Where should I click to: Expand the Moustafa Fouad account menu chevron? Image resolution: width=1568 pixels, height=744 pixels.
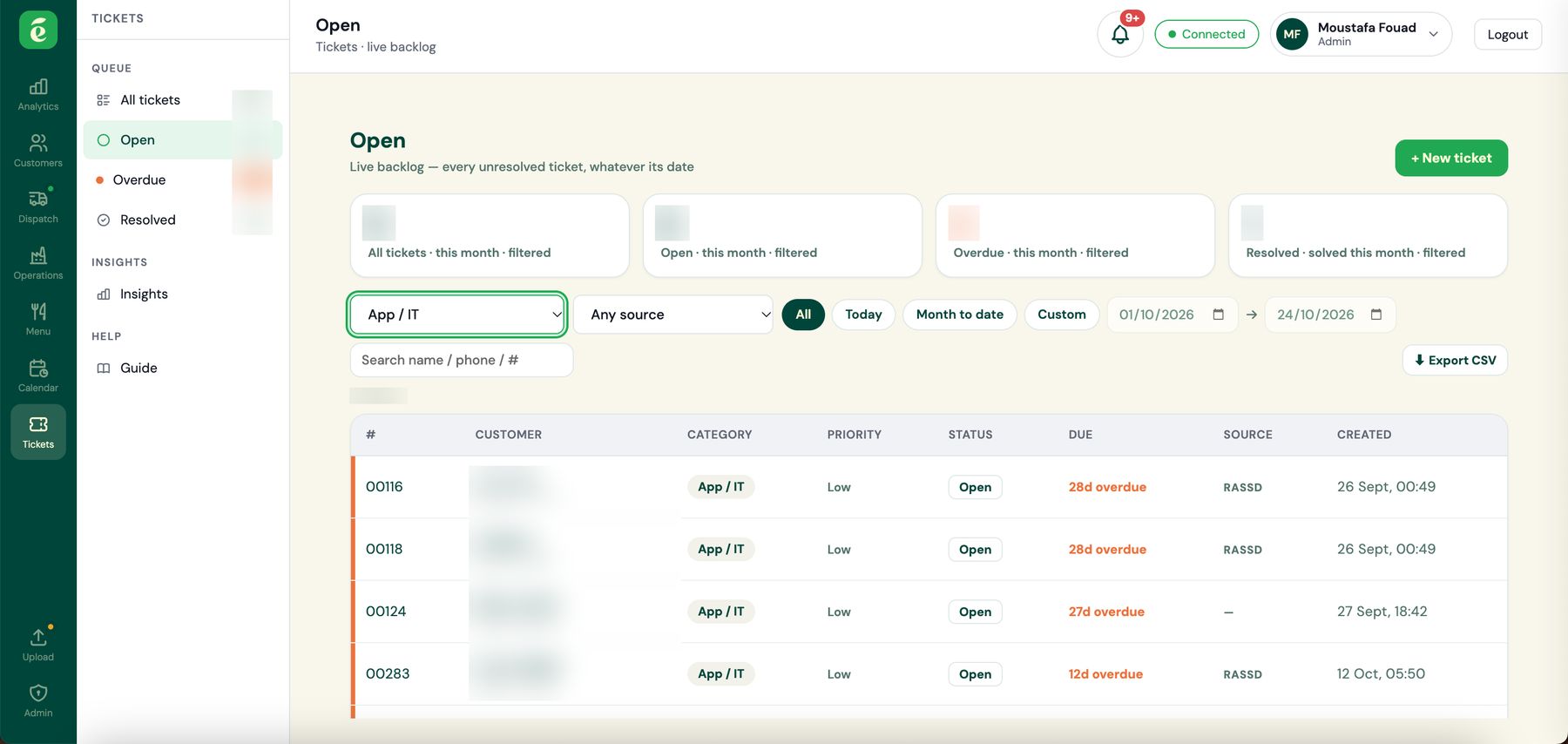1434,35
